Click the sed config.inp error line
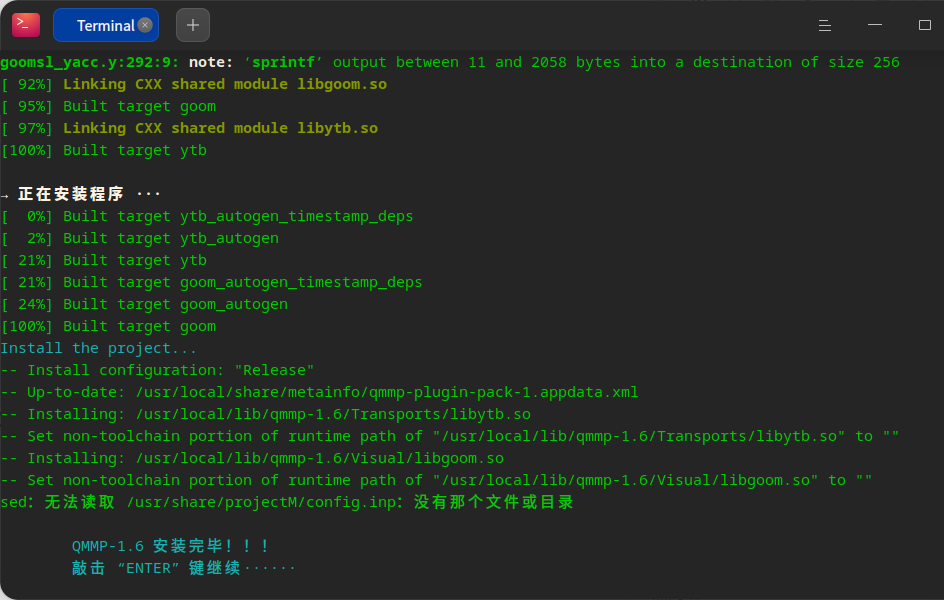This screenshot has width=944, height=600. click(x=287, y=503)
